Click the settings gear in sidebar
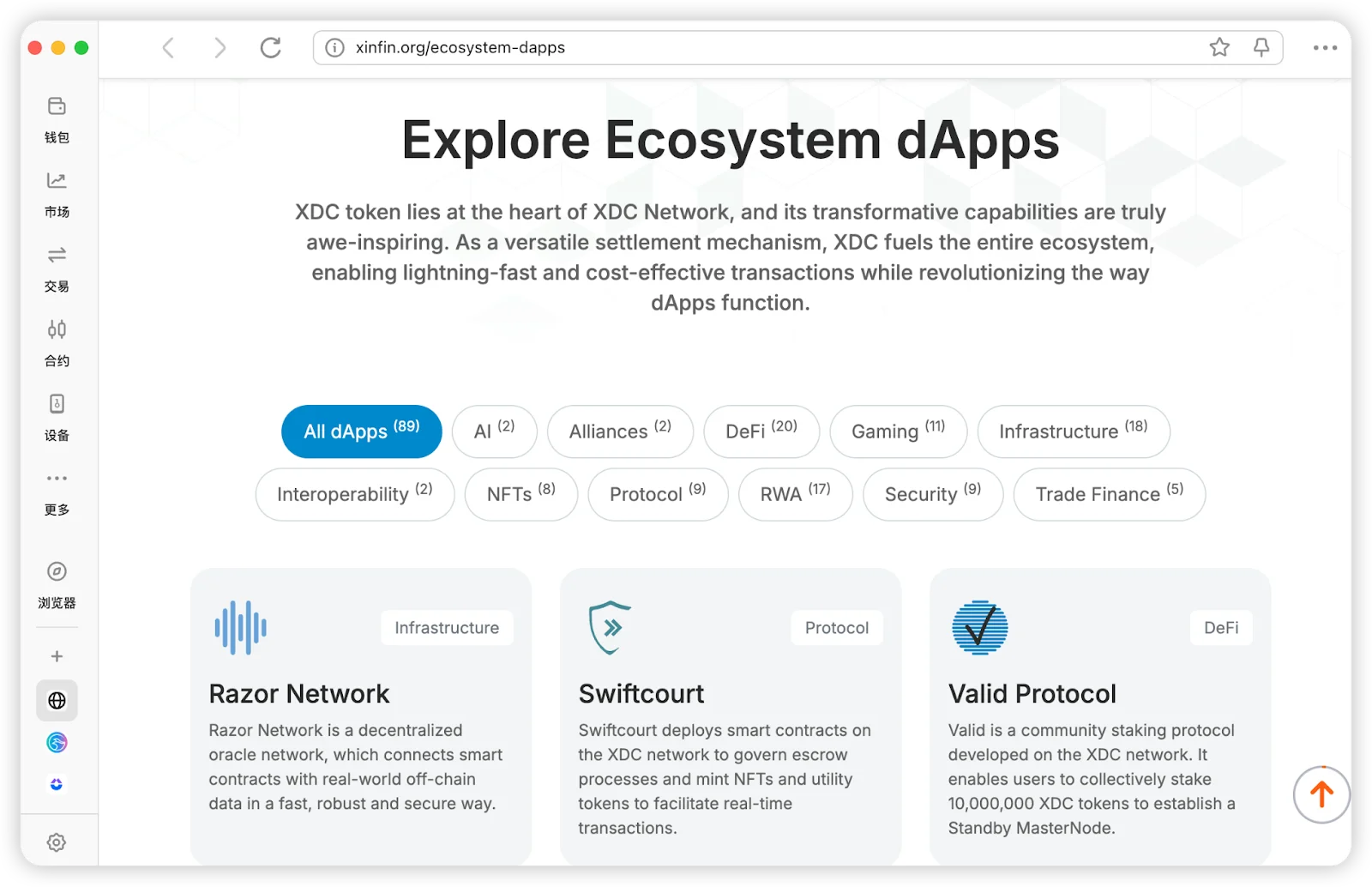This screenshot has width=1372, height=887. [x=57, y=842]
